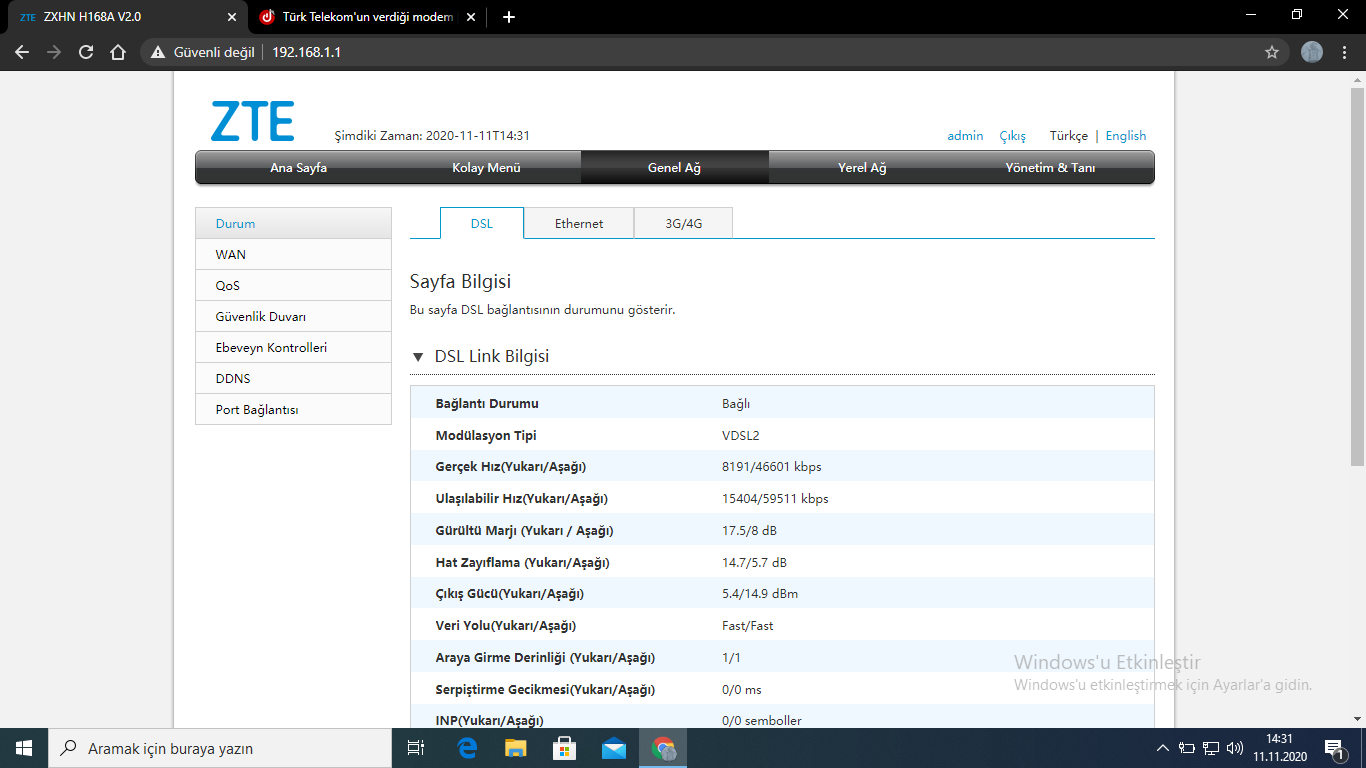Launch Microsoft Edge from the taskbar
Image resolution: width=1366 pixels, height=768 pixels.
coord(466,748)
